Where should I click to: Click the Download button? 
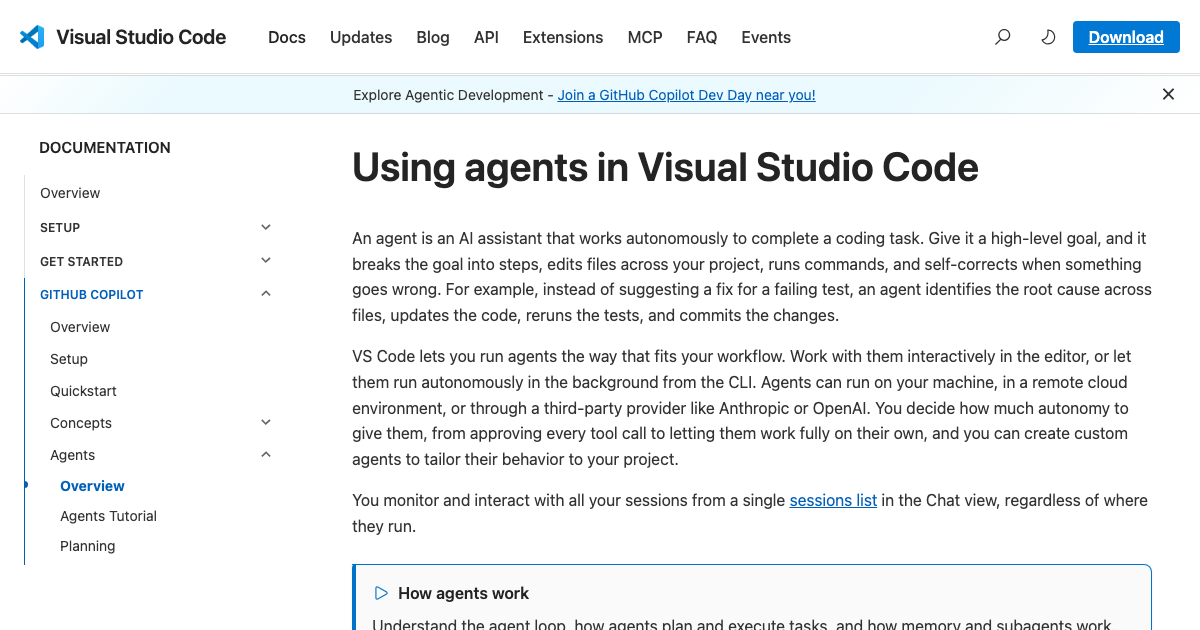point(1126,36)
